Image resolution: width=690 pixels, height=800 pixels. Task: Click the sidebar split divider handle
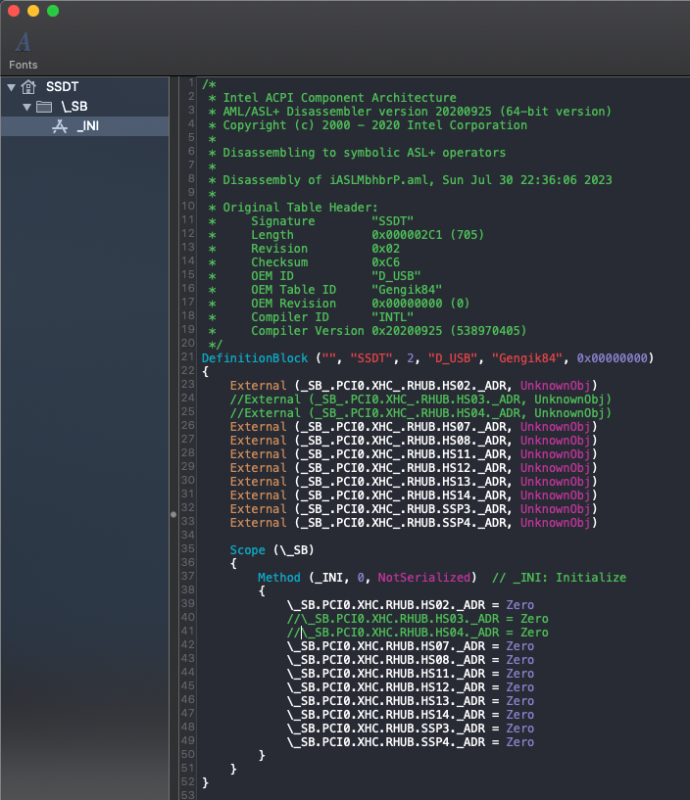[x=172, y=513]
